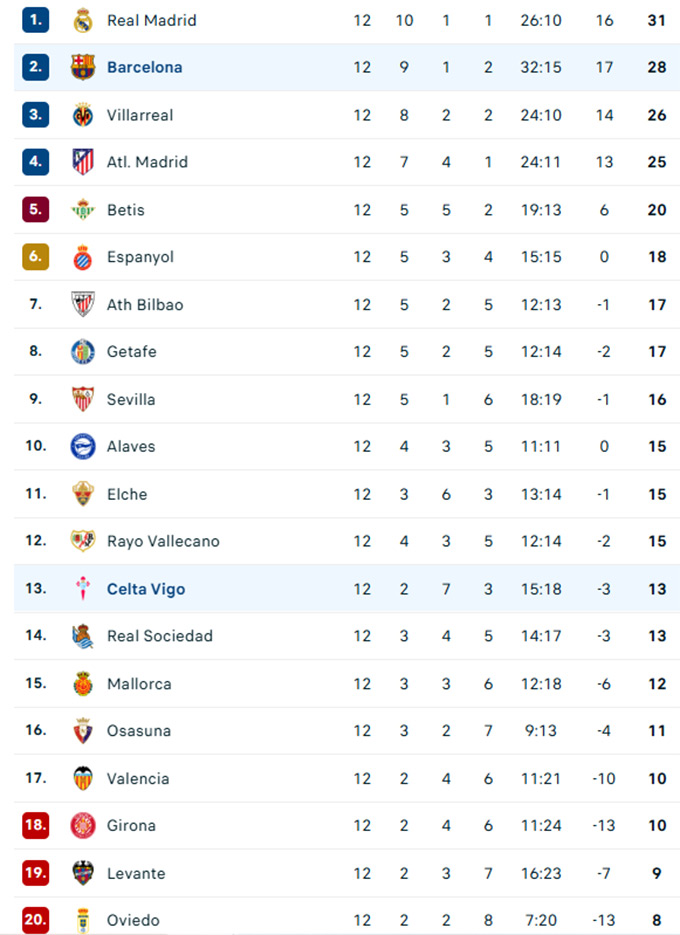680x935 pixels.
Task: Click the maroon rank 5 badge
Action: [x=36, y=210]
